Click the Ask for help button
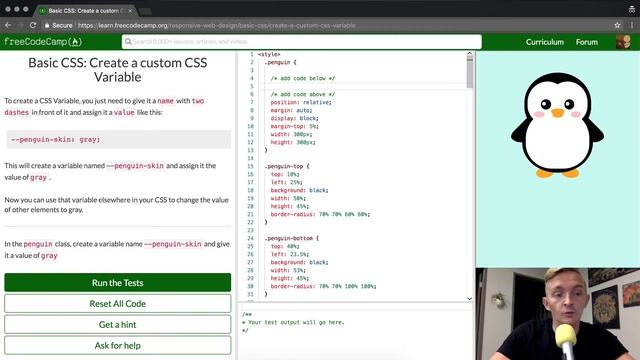This screenshot has height=360, width=640. tap(118, 345)
